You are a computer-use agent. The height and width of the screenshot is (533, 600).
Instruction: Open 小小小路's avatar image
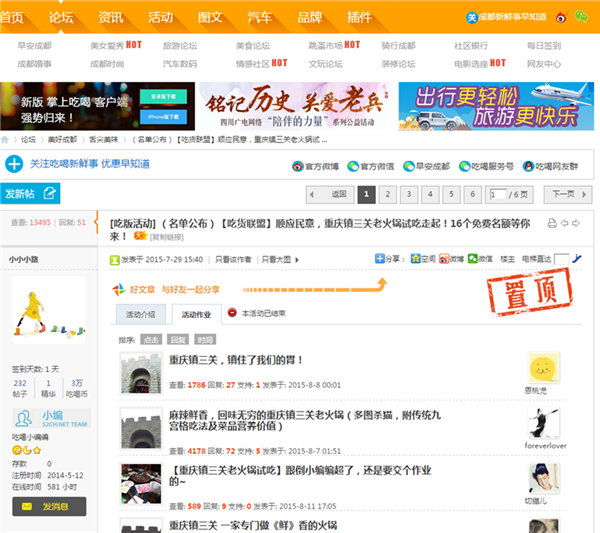tap(49, 310)
